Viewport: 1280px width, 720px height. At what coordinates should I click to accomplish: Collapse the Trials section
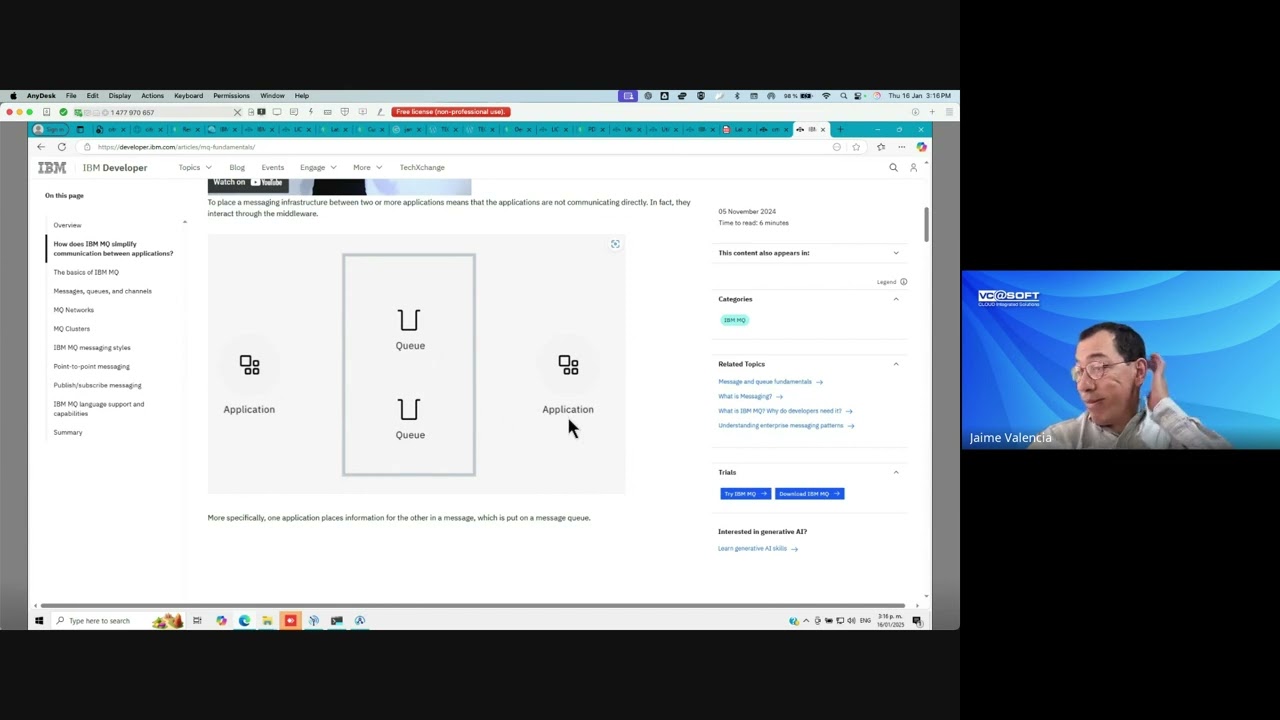[896, 472]
